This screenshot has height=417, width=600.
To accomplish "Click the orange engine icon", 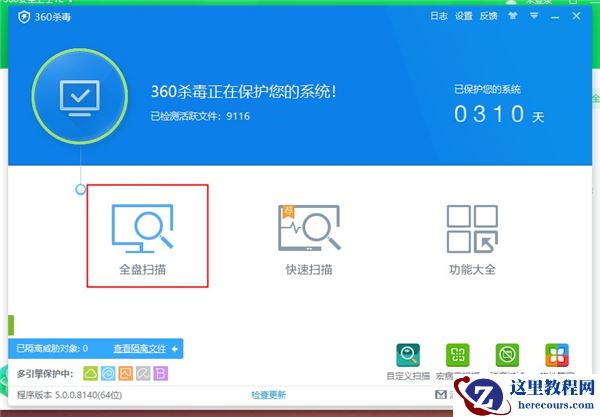I will (x=126, y=373).
